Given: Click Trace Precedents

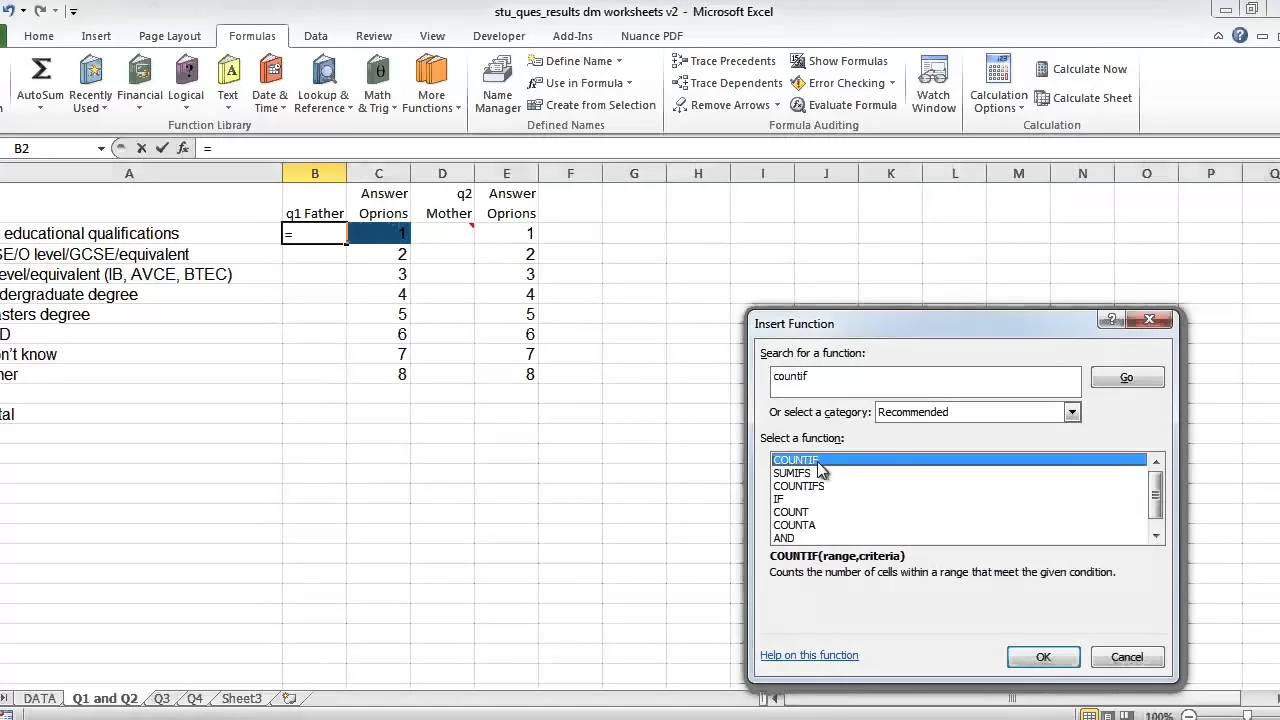Looking at the screenshot, I should (724, 61).
